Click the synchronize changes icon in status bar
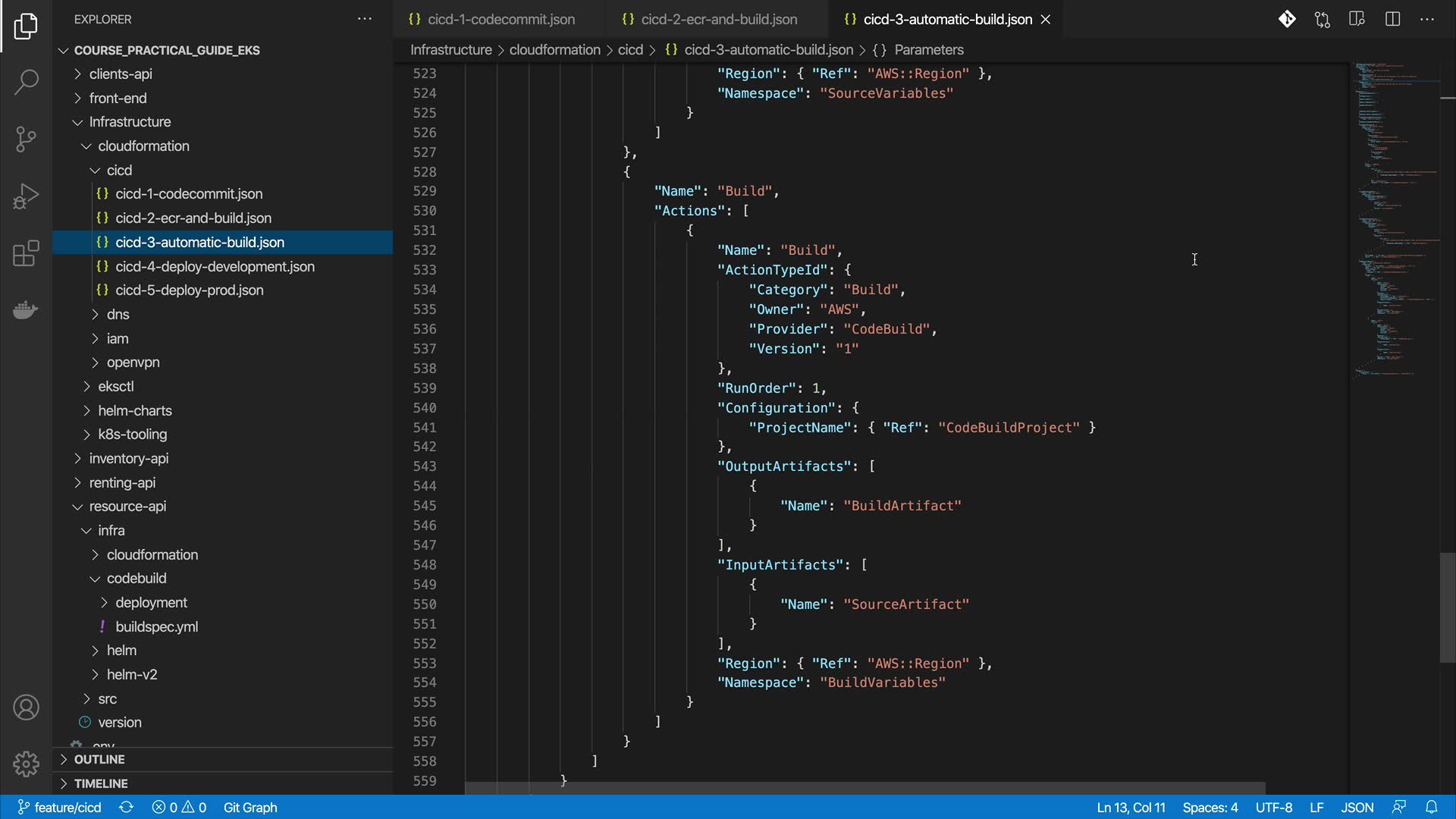Image resolution: width=1456 pixels, height=819 pixels. click(x=127, y=807)
